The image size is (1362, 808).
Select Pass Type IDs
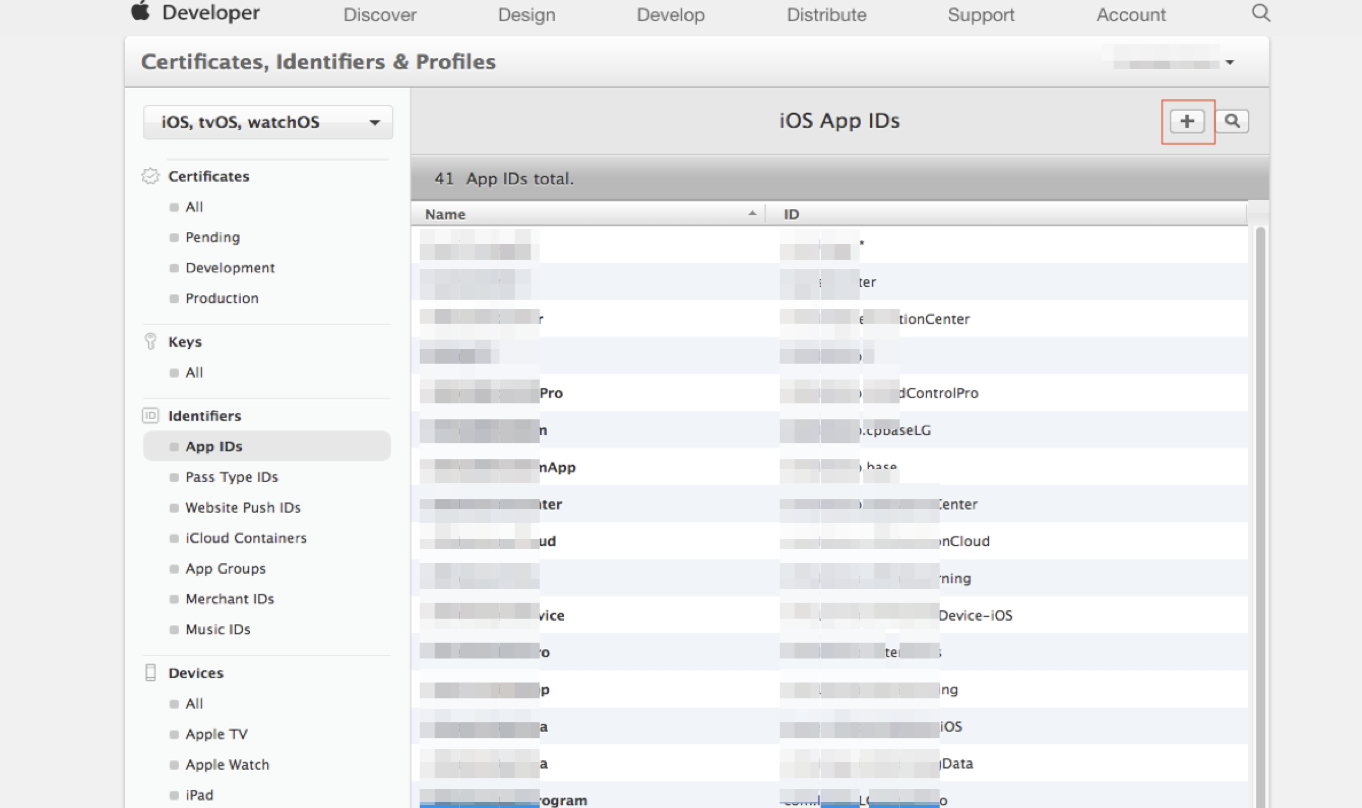pos(232,477)
